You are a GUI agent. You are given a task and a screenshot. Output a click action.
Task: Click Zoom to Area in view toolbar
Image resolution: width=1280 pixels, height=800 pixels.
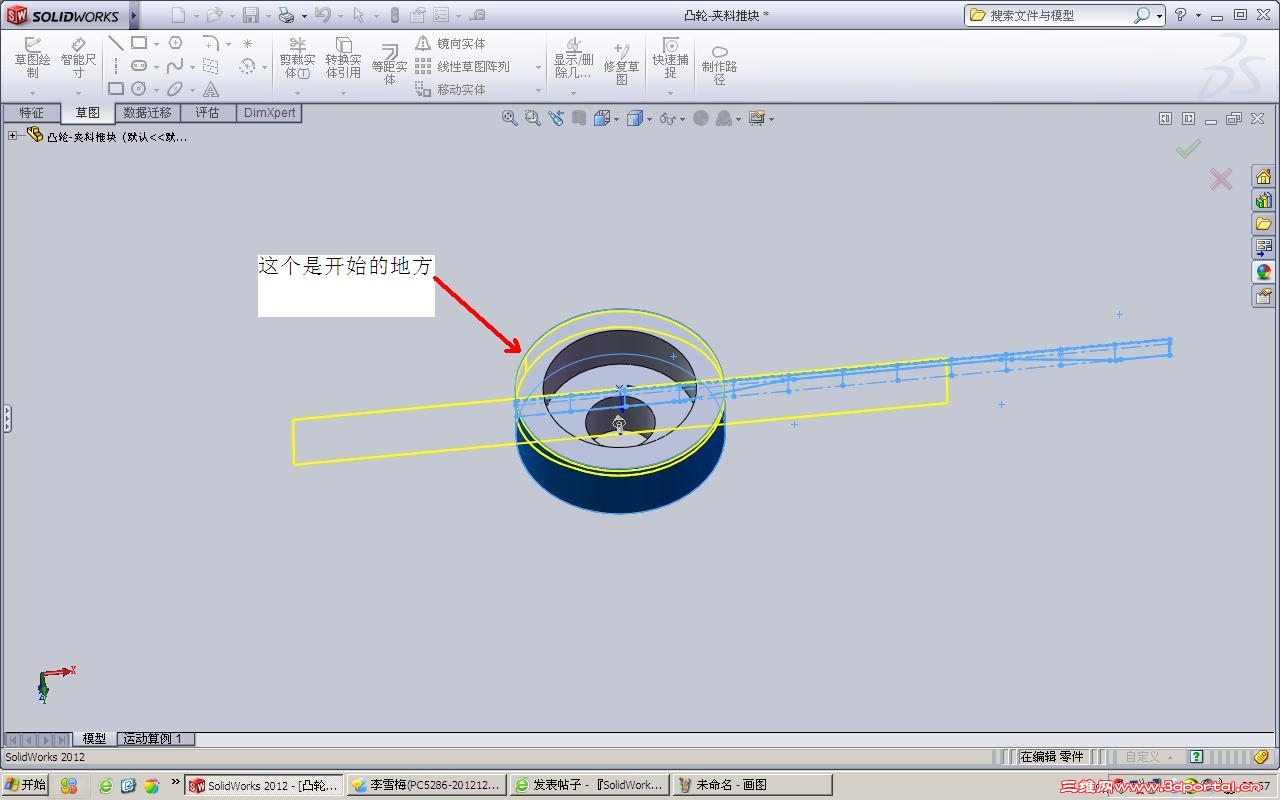tap(532, 118)
